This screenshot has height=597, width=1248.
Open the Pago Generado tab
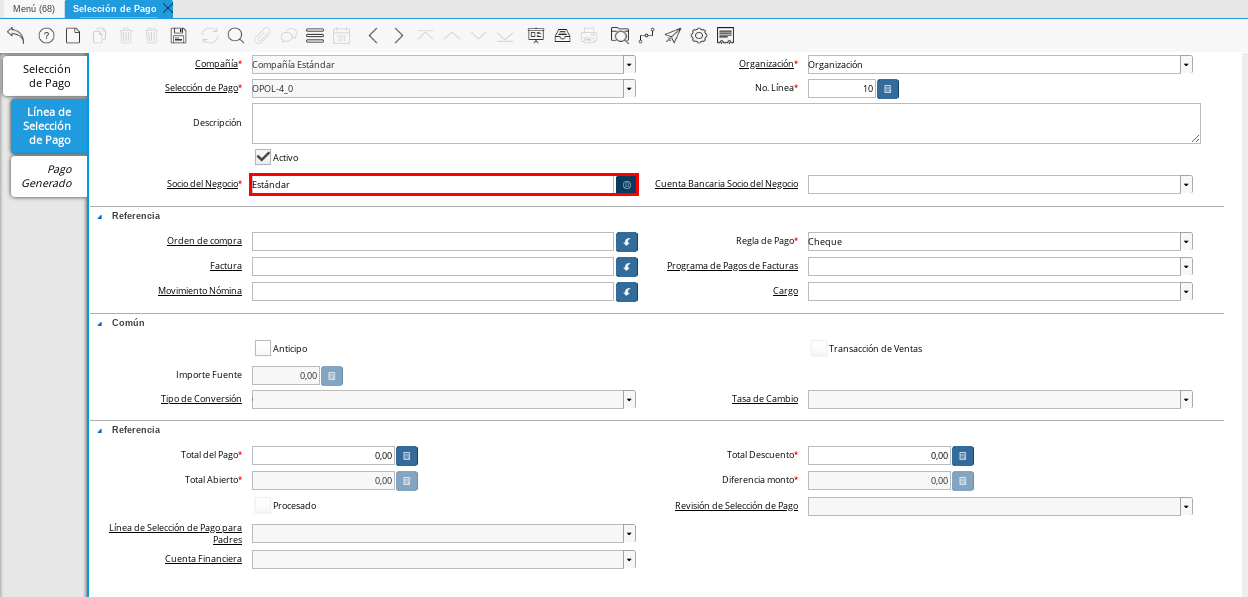pos(48,176)
